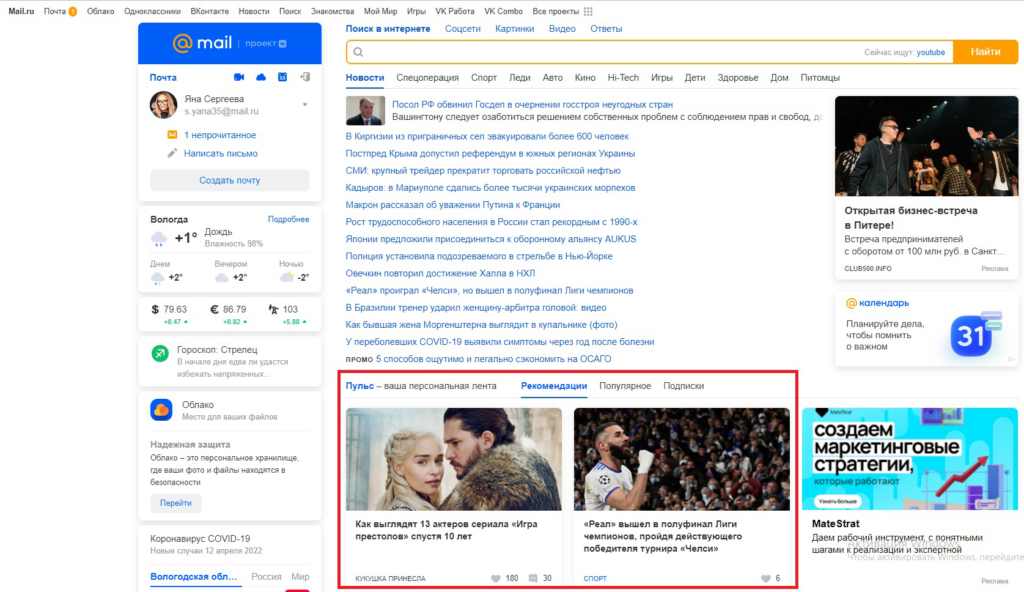Viewport: 1024px width, 592px height.
Task: Open the cloud storage icon in mail widget
Action: coord(261,77)
